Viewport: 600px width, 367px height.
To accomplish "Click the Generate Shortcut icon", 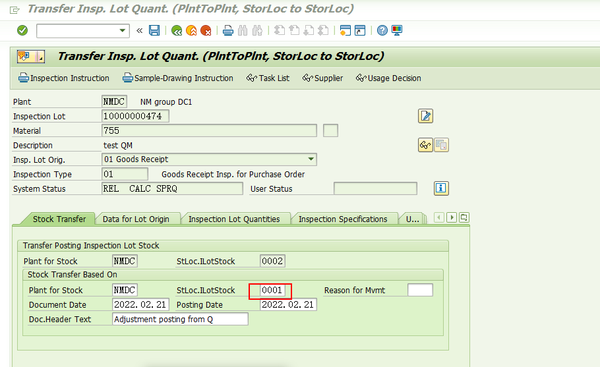I will coord(360,30).
